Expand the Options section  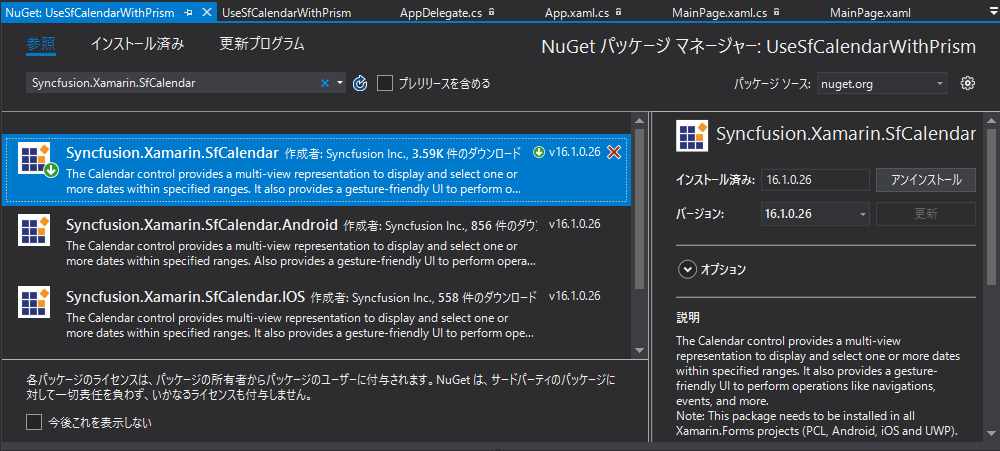pos(687,270)
